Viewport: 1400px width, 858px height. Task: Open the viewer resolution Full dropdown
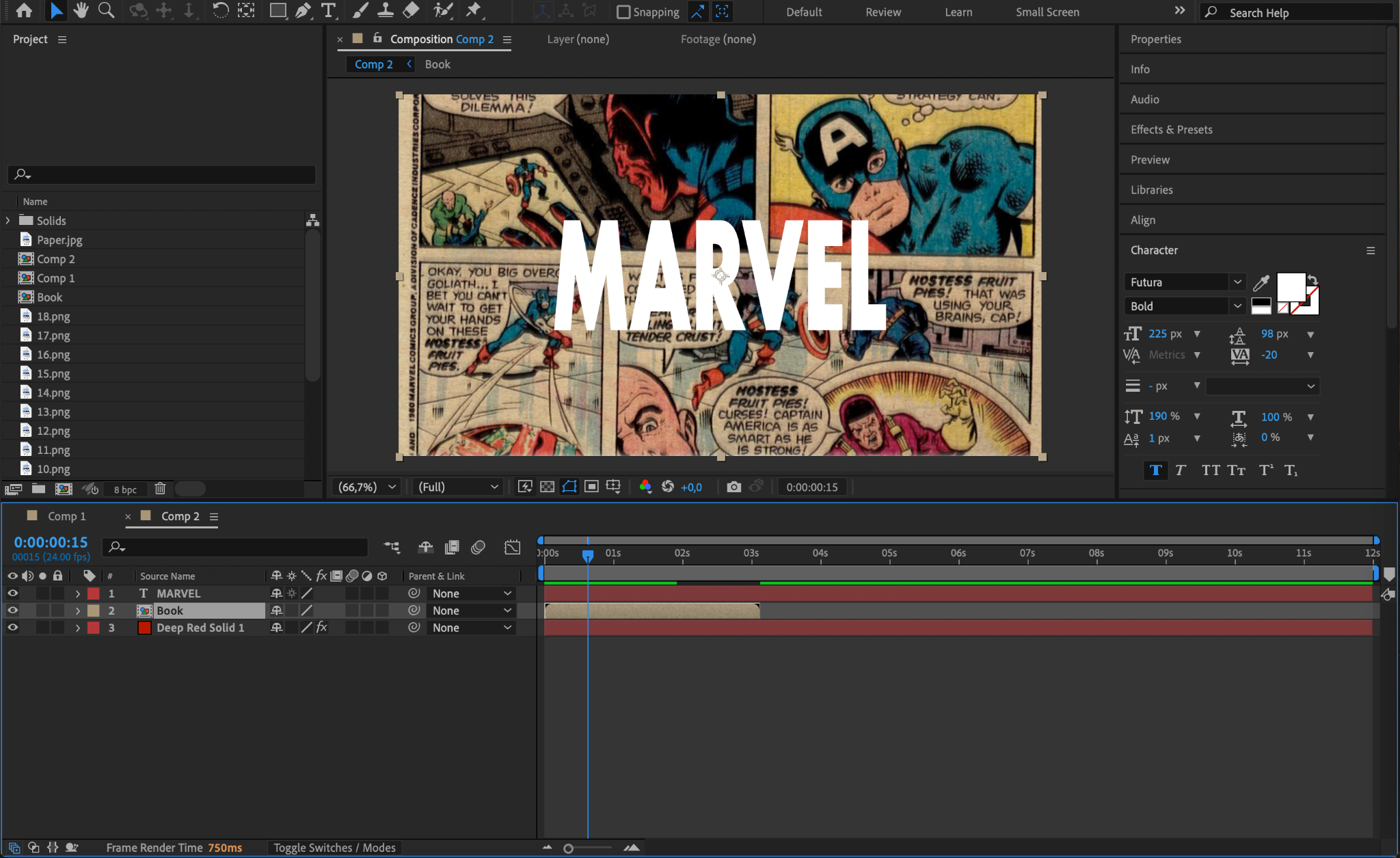coord(458,487)
